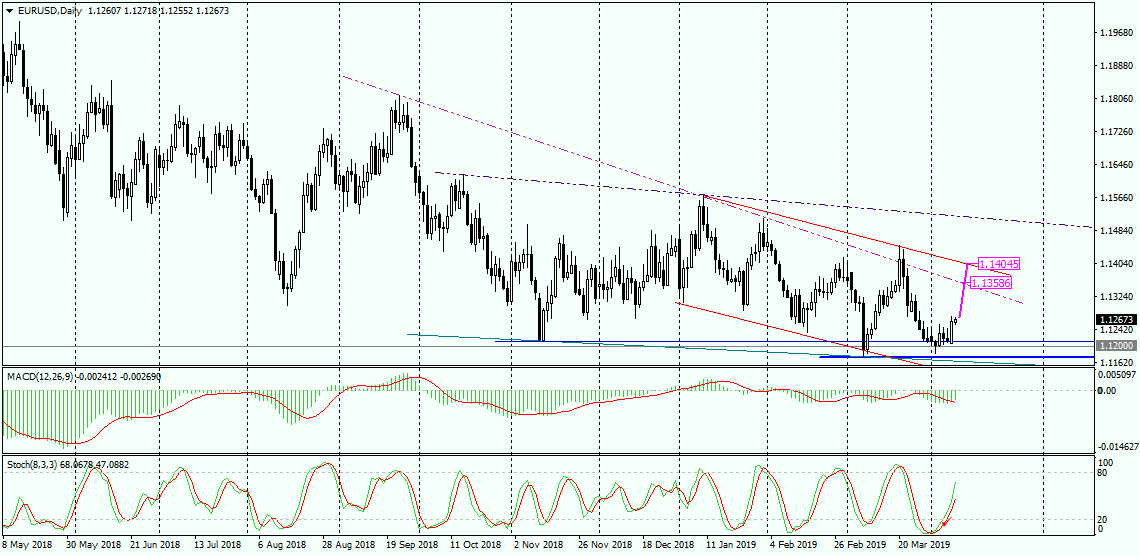Click the 26 Feb 2019 date label

pyautogui.click(x=861, y=544)
